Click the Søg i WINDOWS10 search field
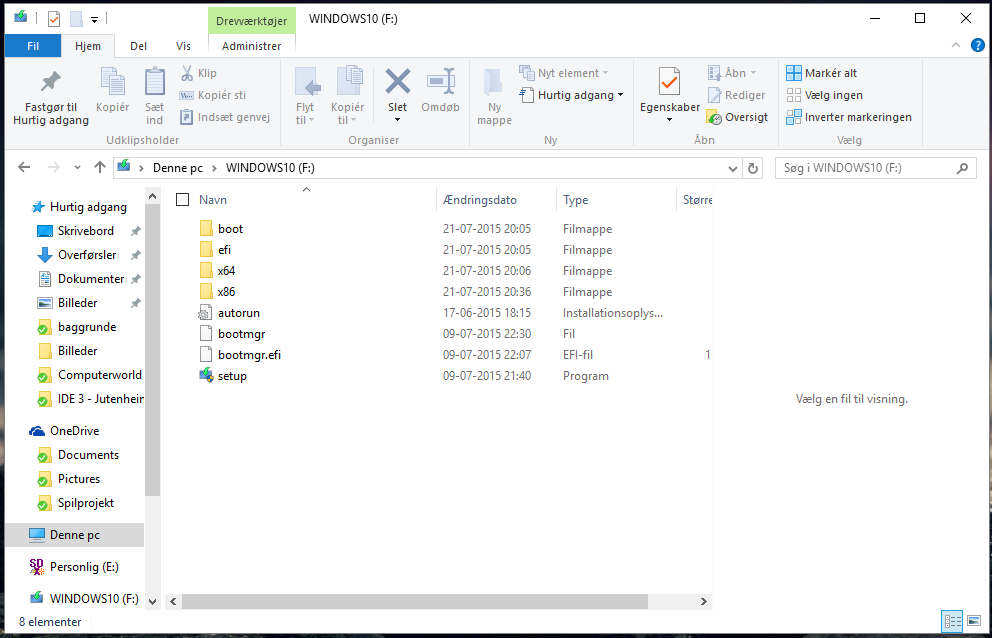 tap(864, 168)
